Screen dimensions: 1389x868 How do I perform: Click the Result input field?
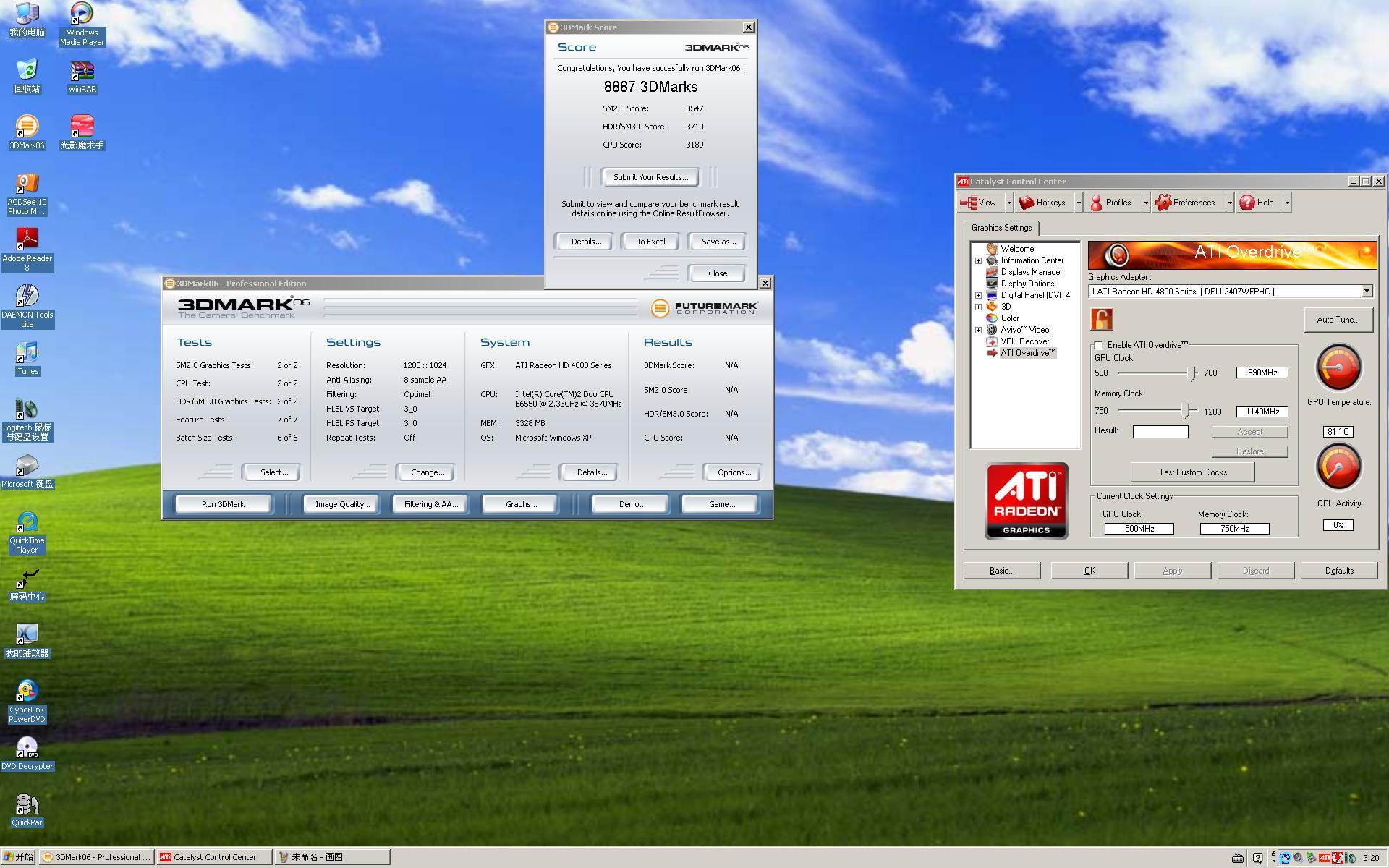click(1160, 432)
